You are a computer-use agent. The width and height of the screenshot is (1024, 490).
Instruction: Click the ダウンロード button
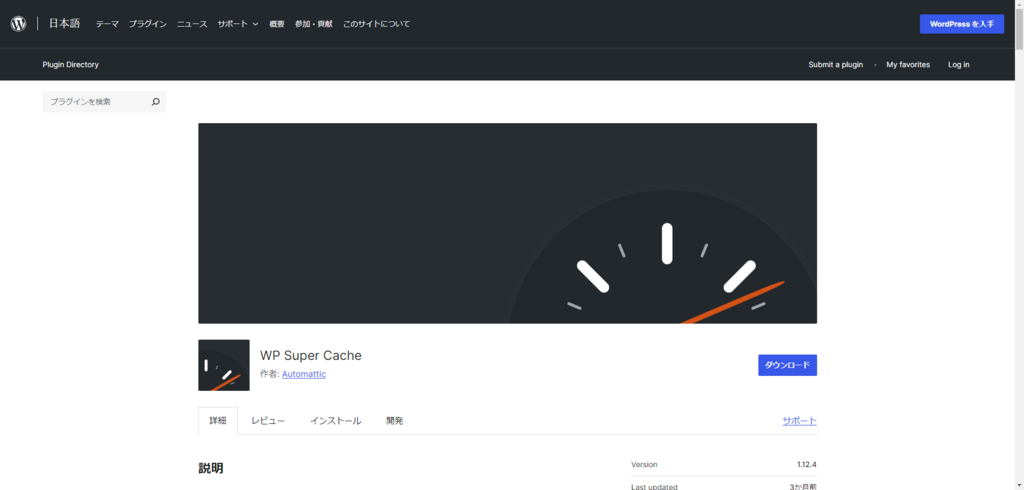point(787,365)
